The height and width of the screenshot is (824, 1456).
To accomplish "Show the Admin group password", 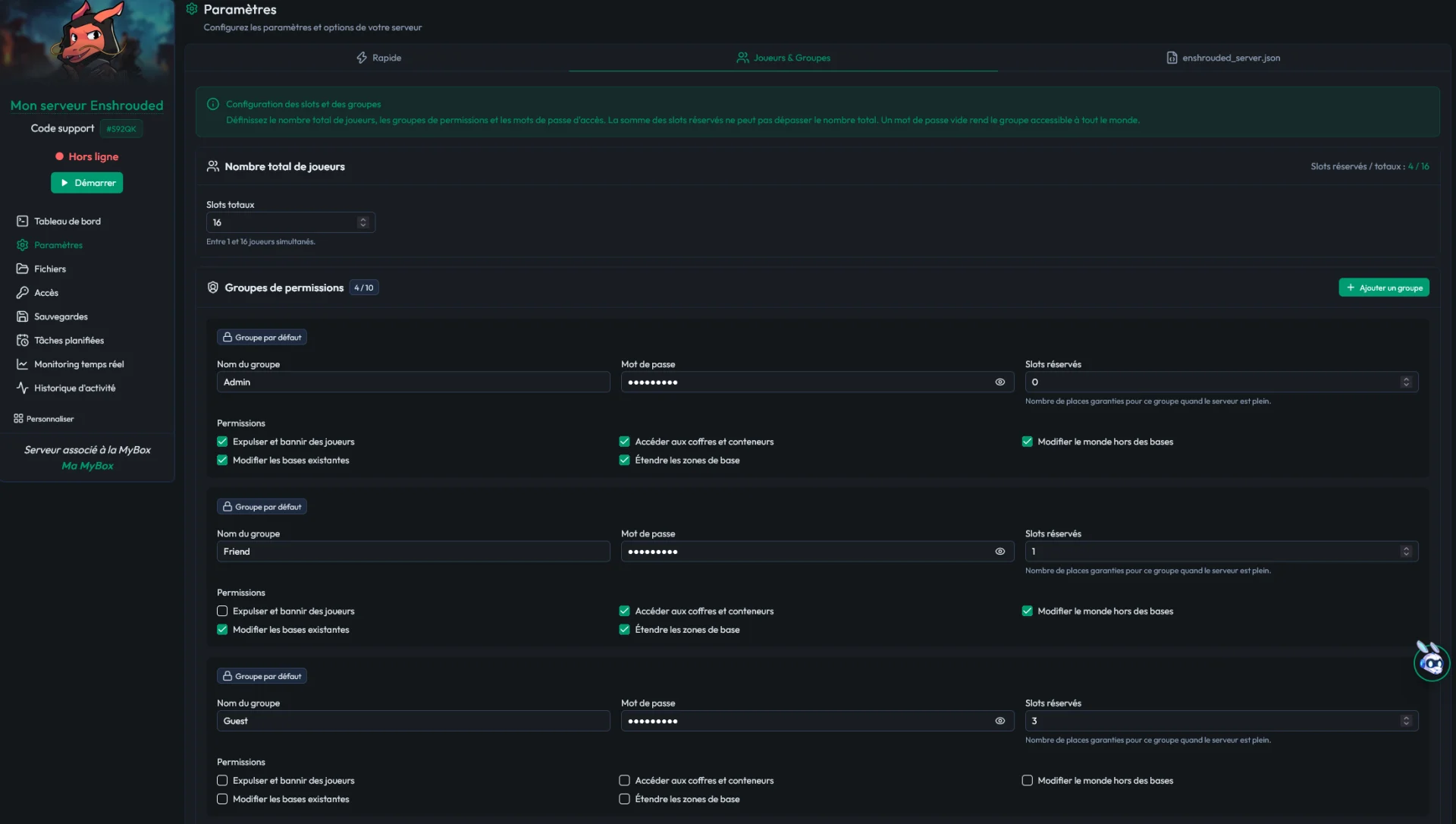I will (1000, 382).
